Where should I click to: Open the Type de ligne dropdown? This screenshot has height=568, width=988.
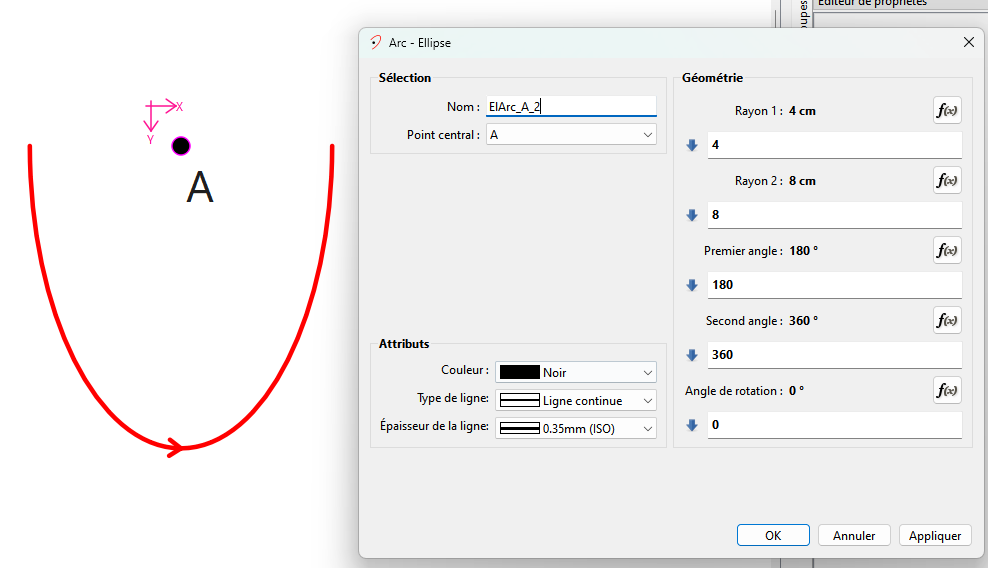coord(647,401)
